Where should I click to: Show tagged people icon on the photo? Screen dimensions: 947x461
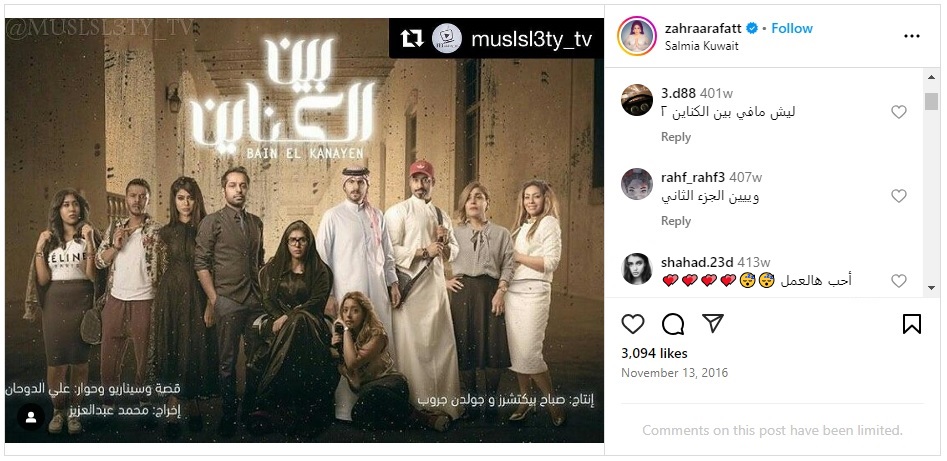31,416
